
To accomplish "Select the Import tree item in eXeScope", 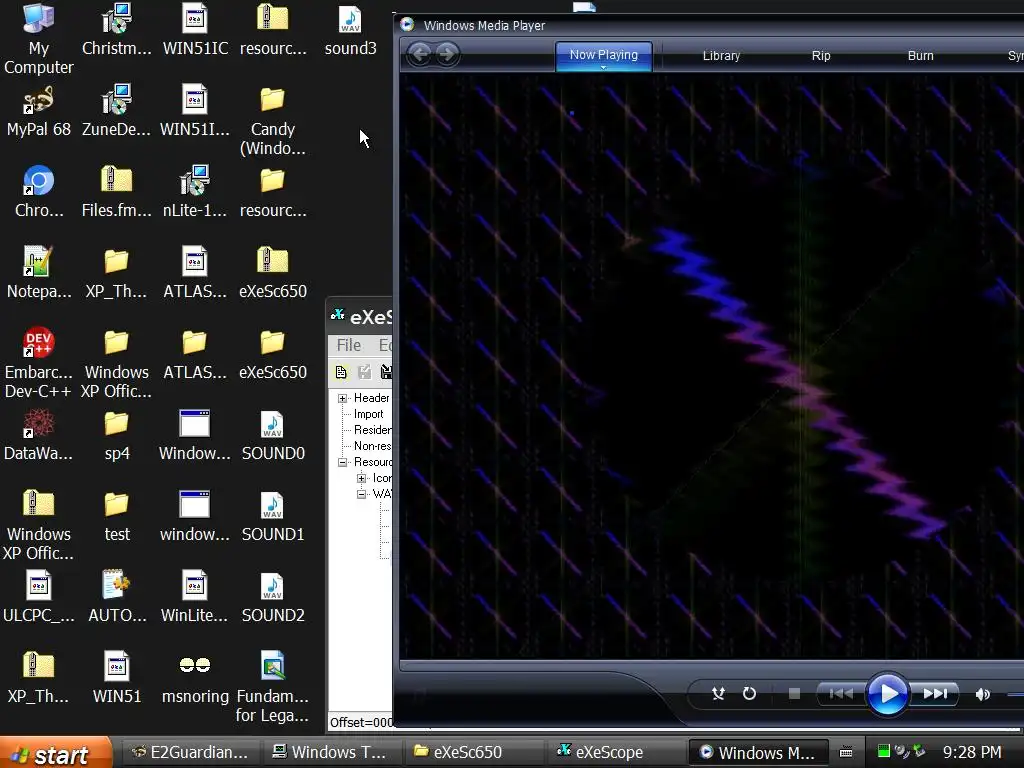I will [x=368, y=414].
